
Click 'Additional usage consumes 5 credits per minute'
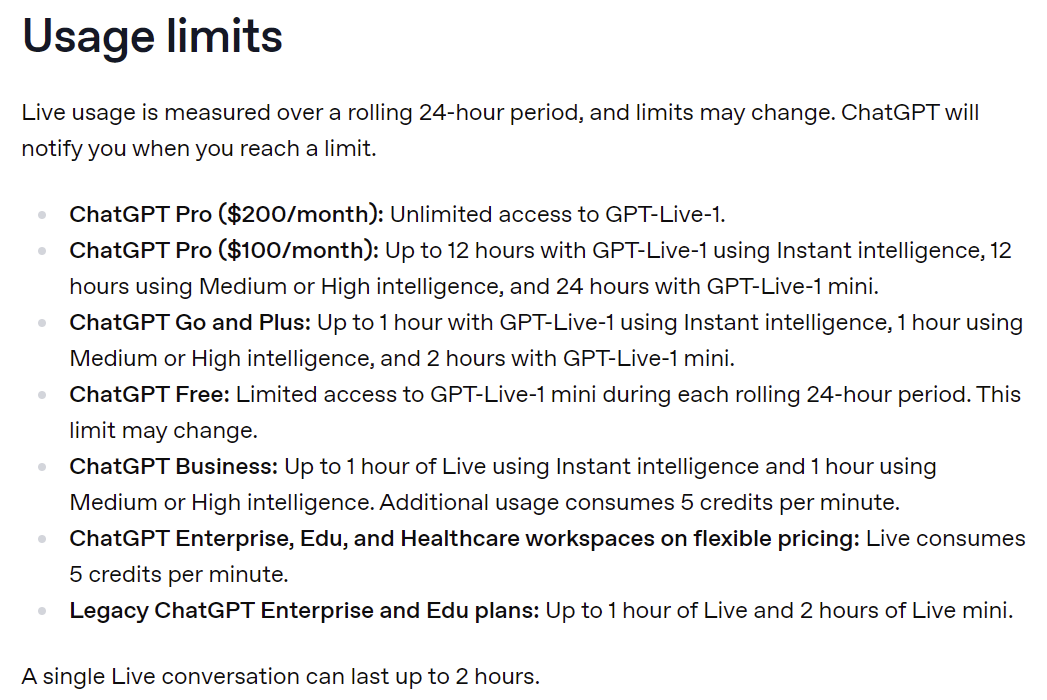tap(640, 503)
